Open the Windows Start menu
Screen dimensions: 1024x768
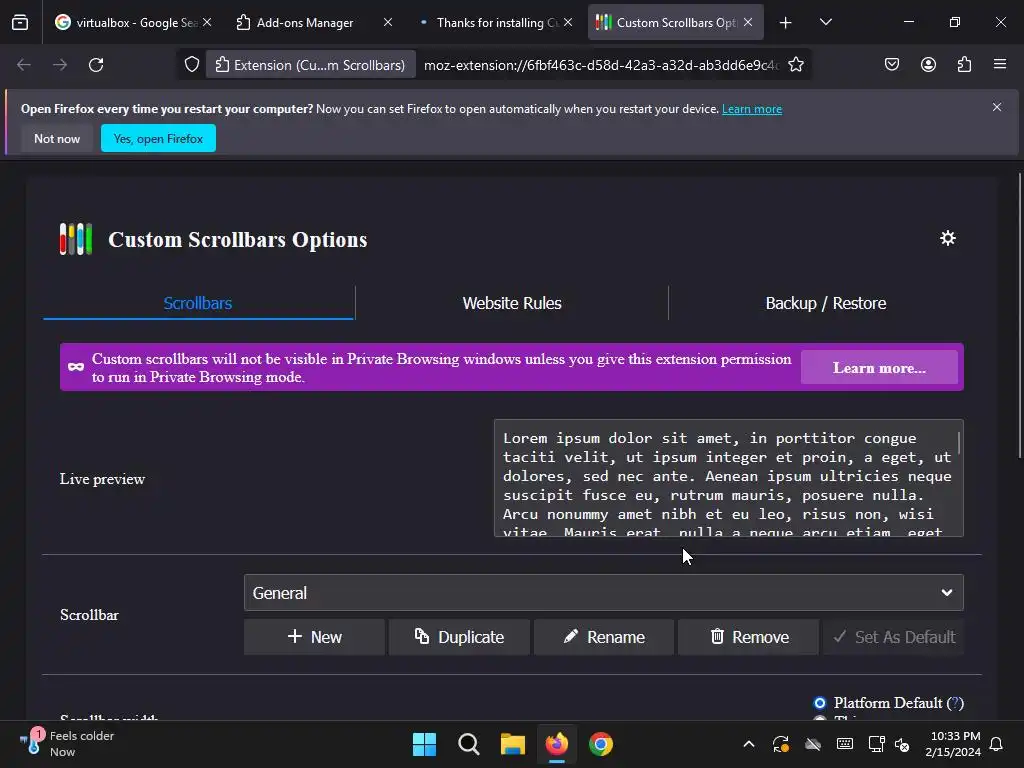[424, 744]
